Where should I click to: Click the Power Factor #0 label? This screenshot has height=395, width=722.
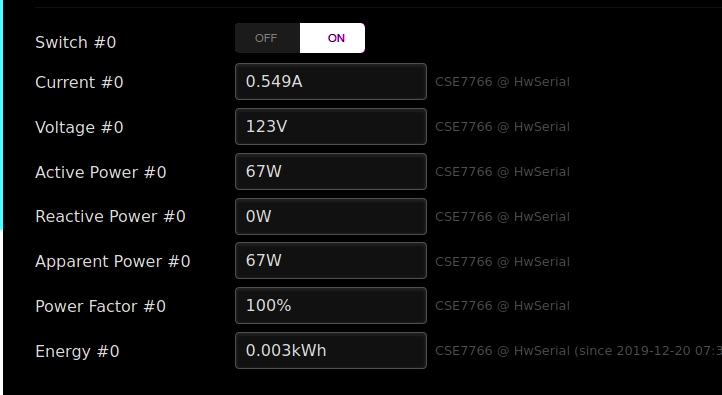(x=100, y=307)
